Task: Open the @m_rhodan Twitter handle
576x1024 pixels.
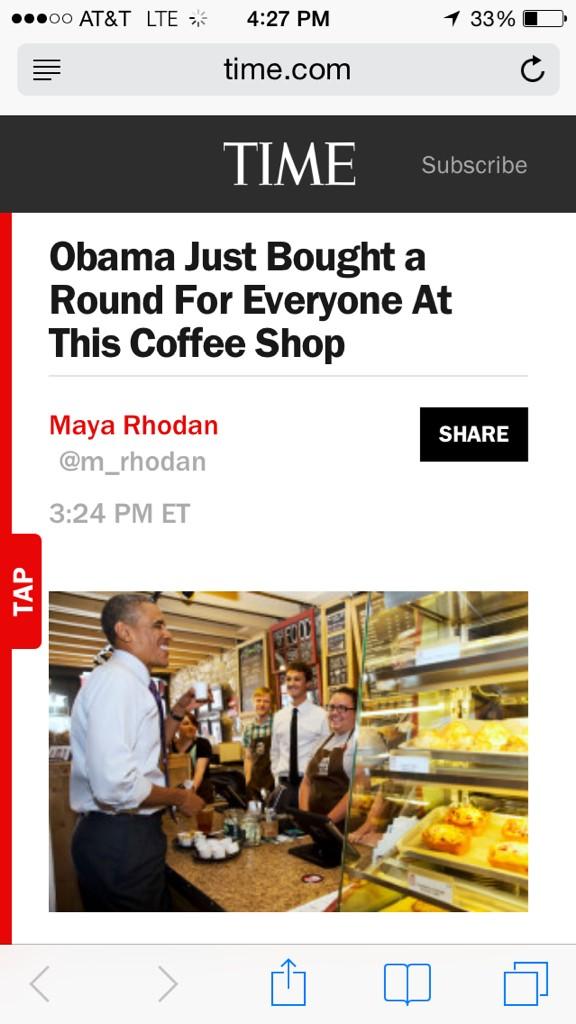Action: (x=133, y=462)
